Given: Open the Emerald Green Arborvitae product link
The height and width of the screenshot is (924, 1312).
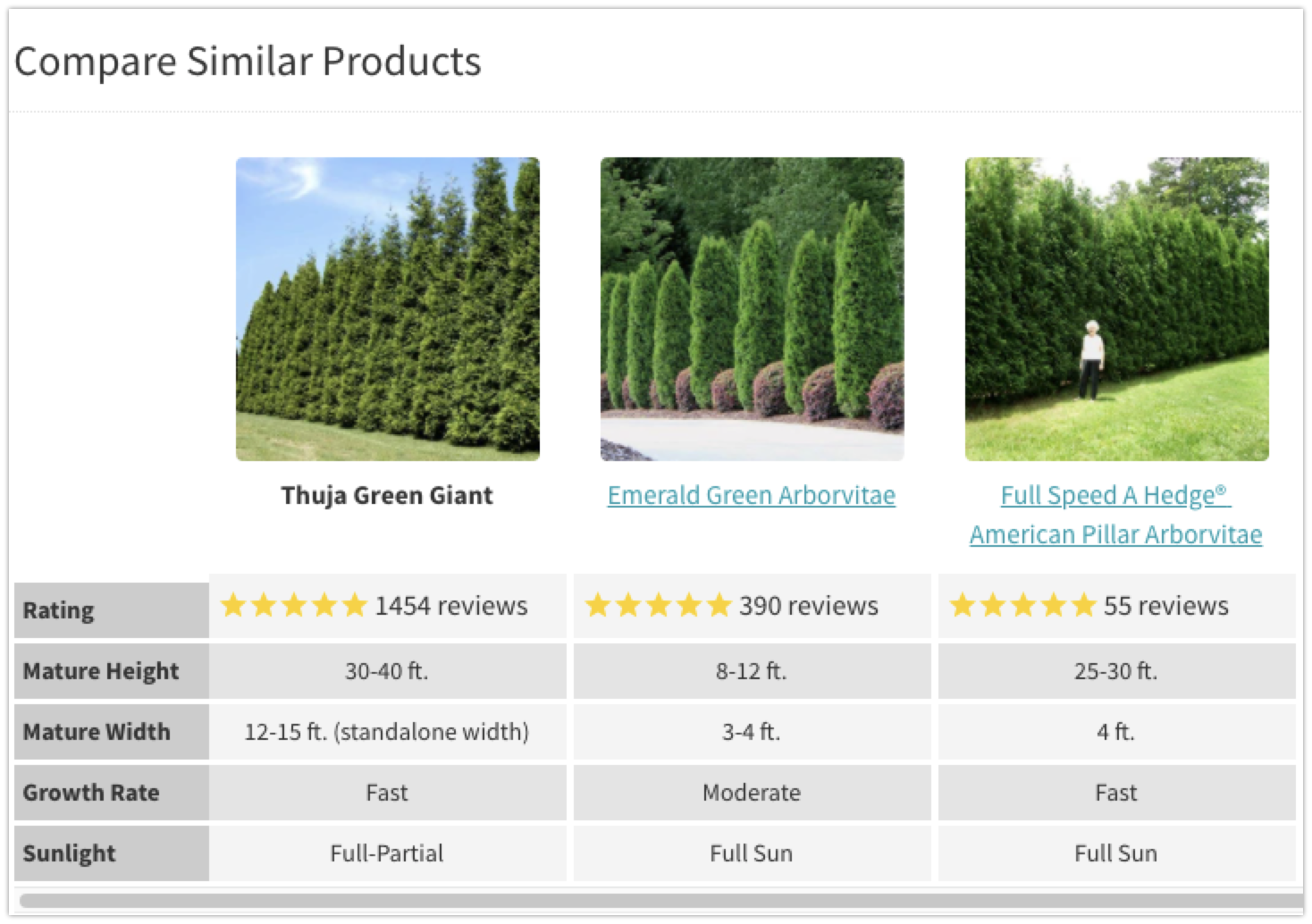Looking at the screenshot, I should tap(752, 495).
